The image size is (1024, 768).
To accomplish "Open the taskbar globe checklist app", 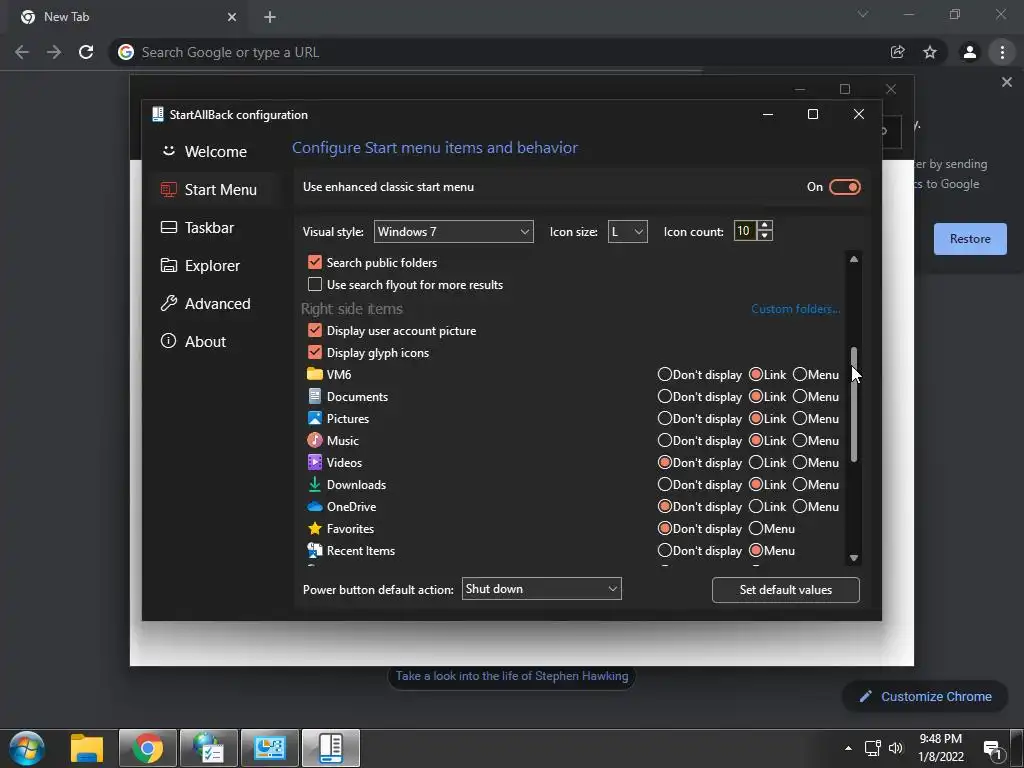I will pos(209,748).
